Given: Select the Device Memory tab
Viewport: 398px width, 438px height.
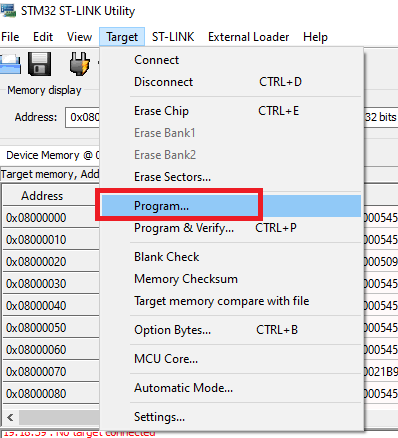Looking at the screenshot, I should click(x=51, y=155).
